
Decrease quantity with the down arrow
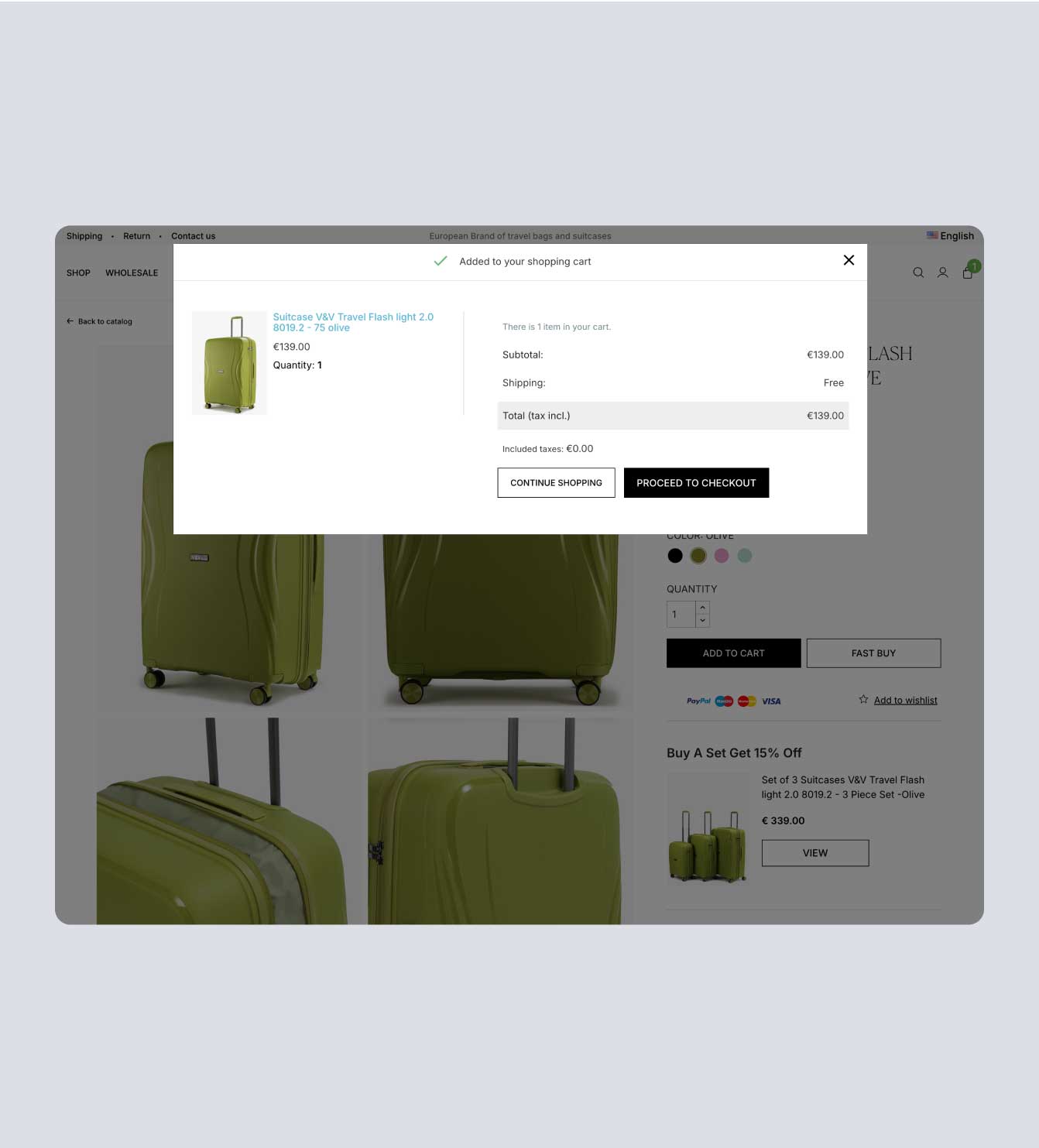[702, 621]
